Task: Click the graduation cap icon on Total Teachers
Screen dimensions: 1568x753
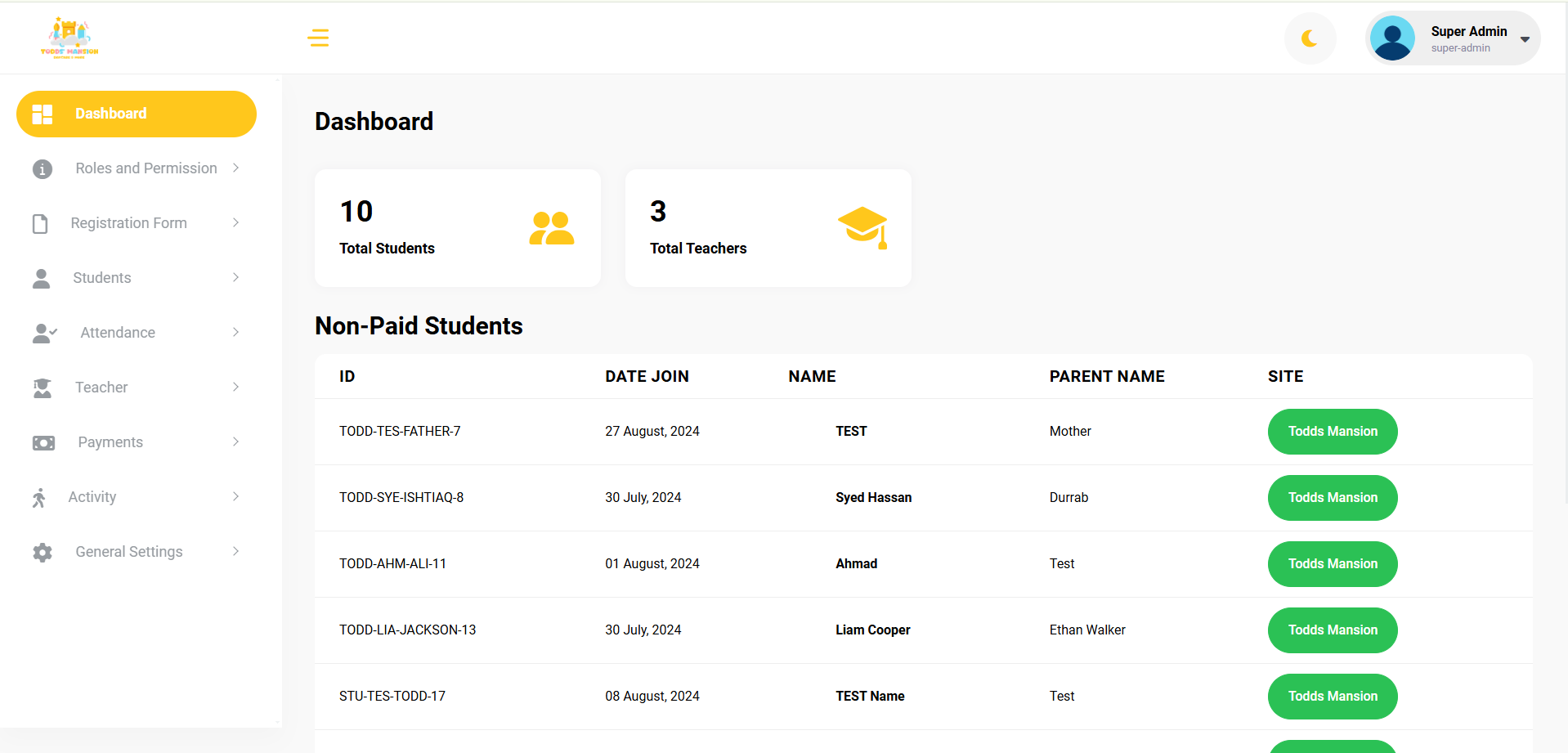Action: pos(862,227)
